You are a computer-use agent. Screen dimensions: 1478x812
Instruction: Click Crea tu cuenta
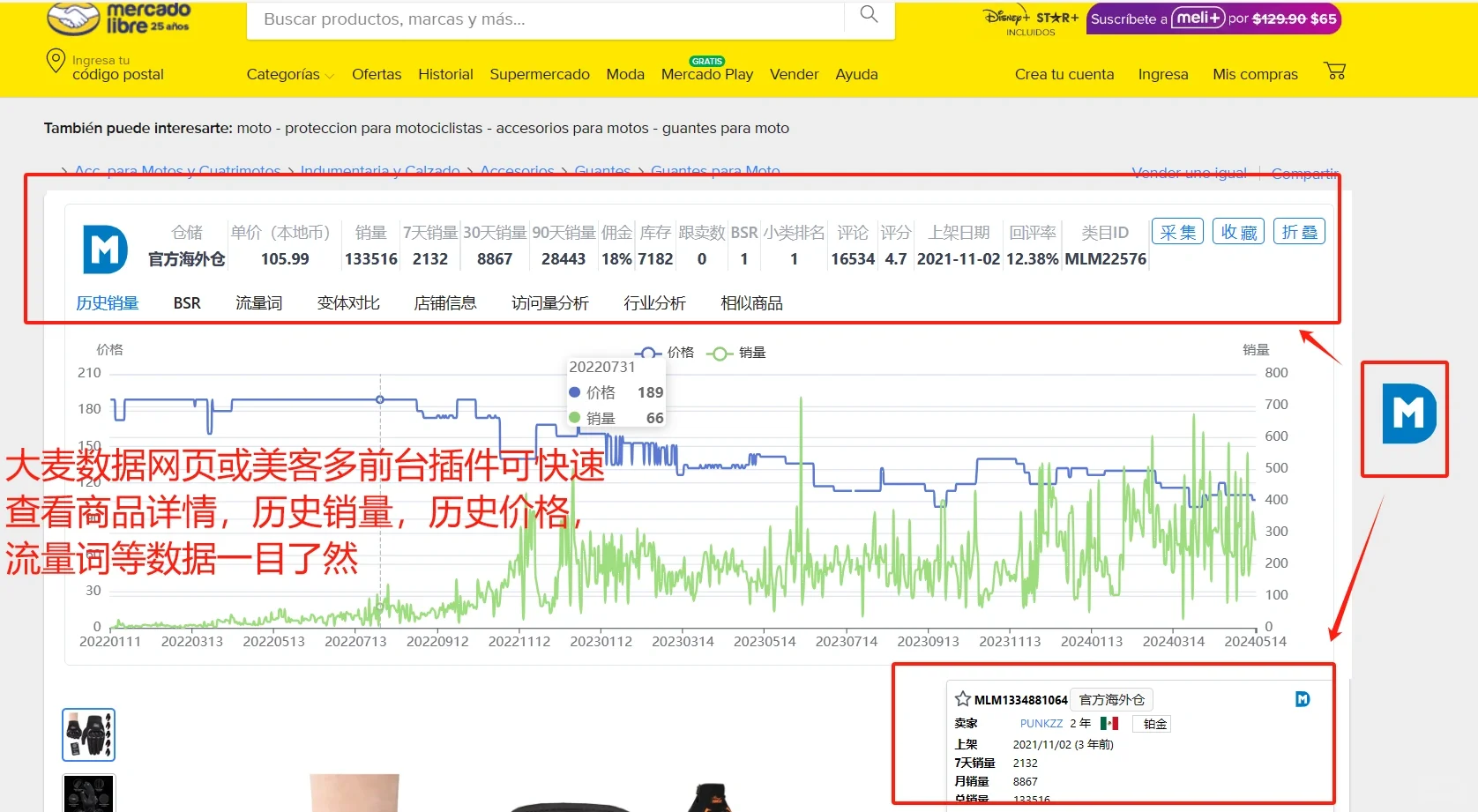1064,75
